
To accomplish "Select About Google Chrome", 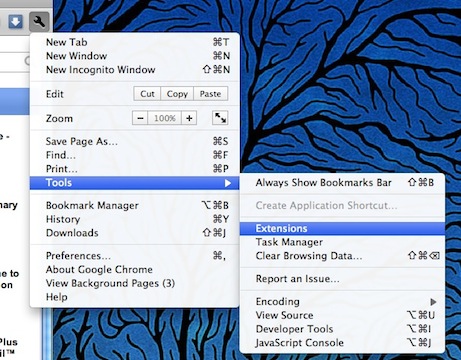I will [x=135, y=269].
